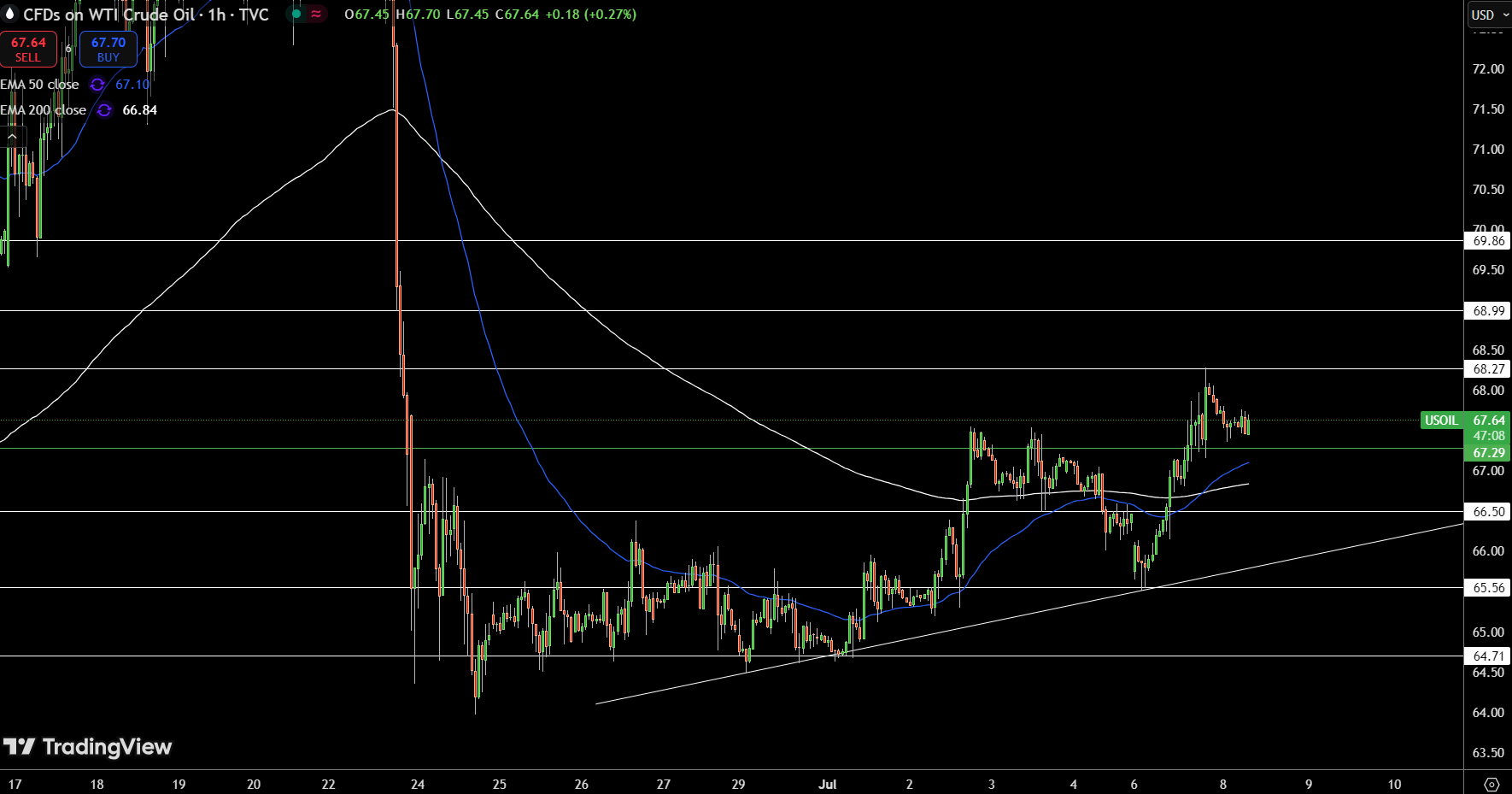Click the 24 date on the time axis
1512x794 pixels.
tap(418, 785)
